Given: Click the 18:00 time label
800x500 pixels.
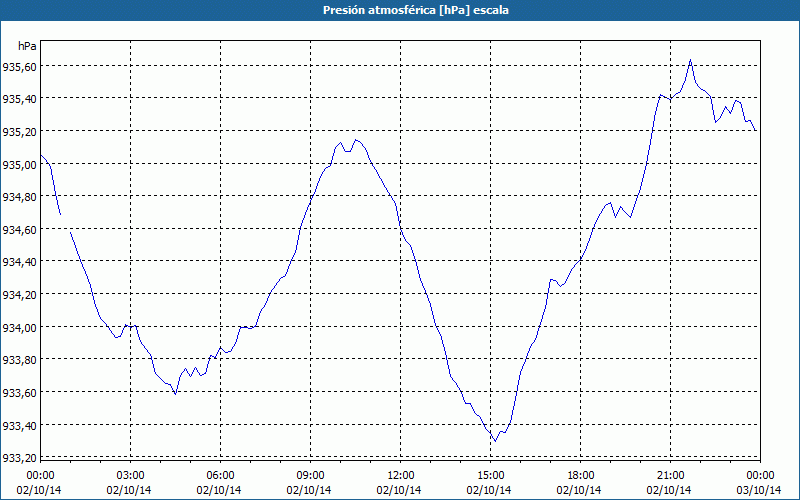Looking at the screenshot, I should (581, 476).
